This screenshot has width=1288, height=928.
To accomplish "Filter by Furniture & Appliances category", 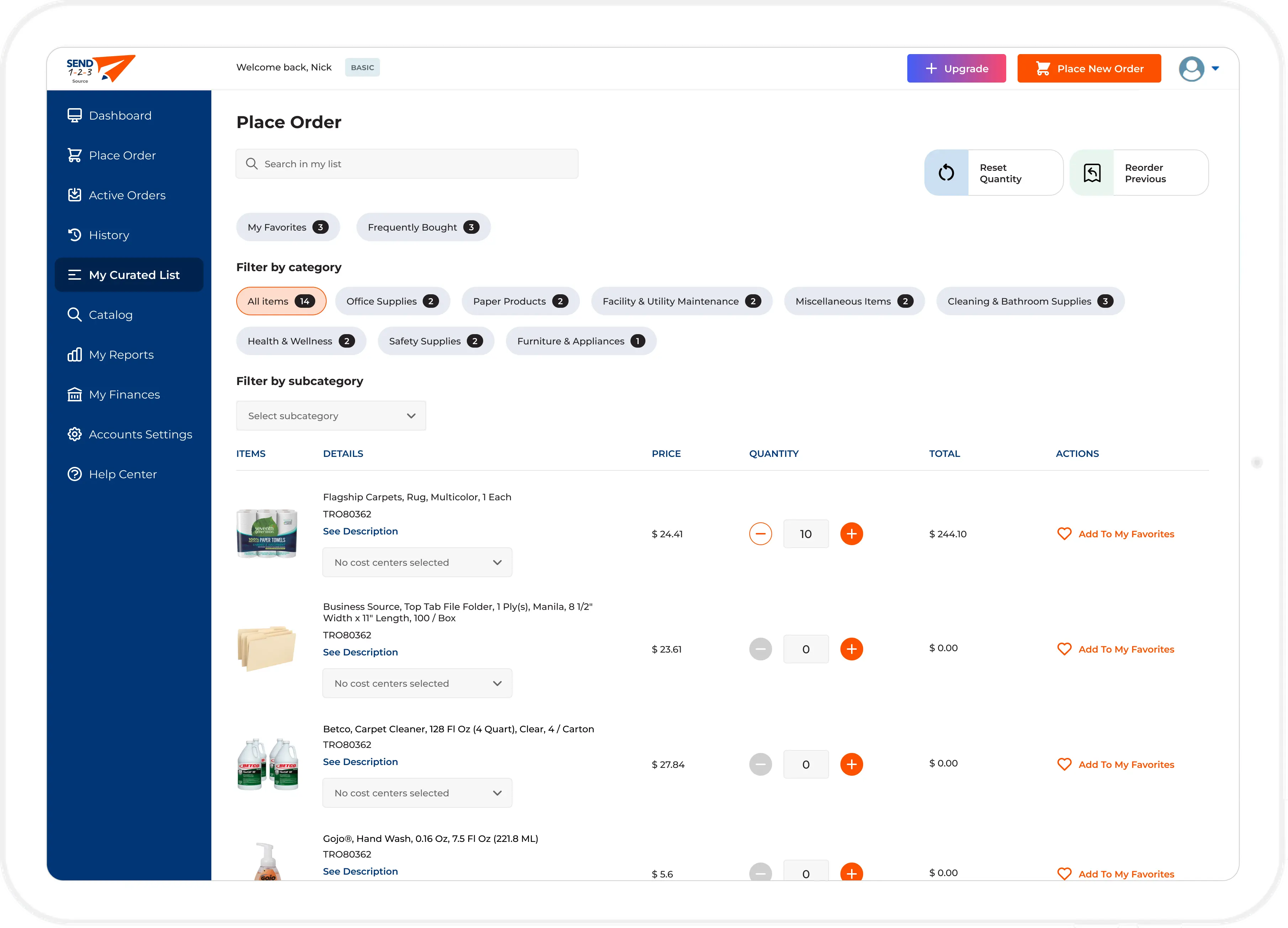I will pos(581,341).
